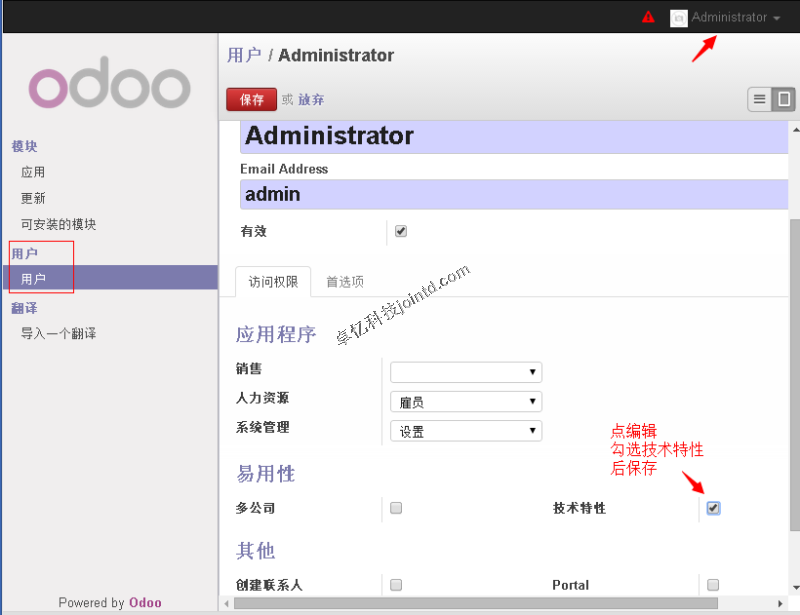Click the red 保存 button
The image size is (800, 615).
coord(251,100)
